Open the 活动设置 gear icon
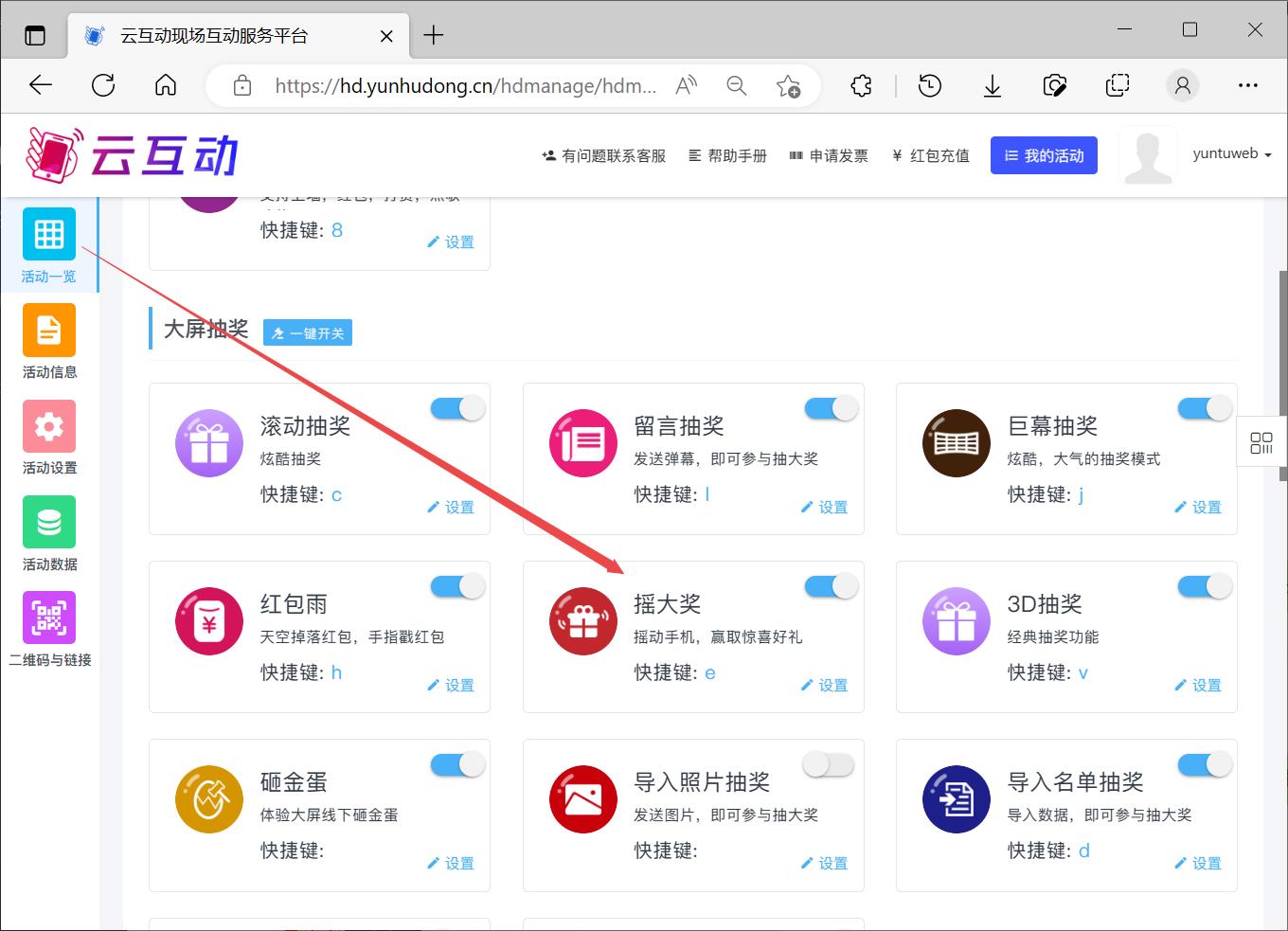 [x=49, y=426]
